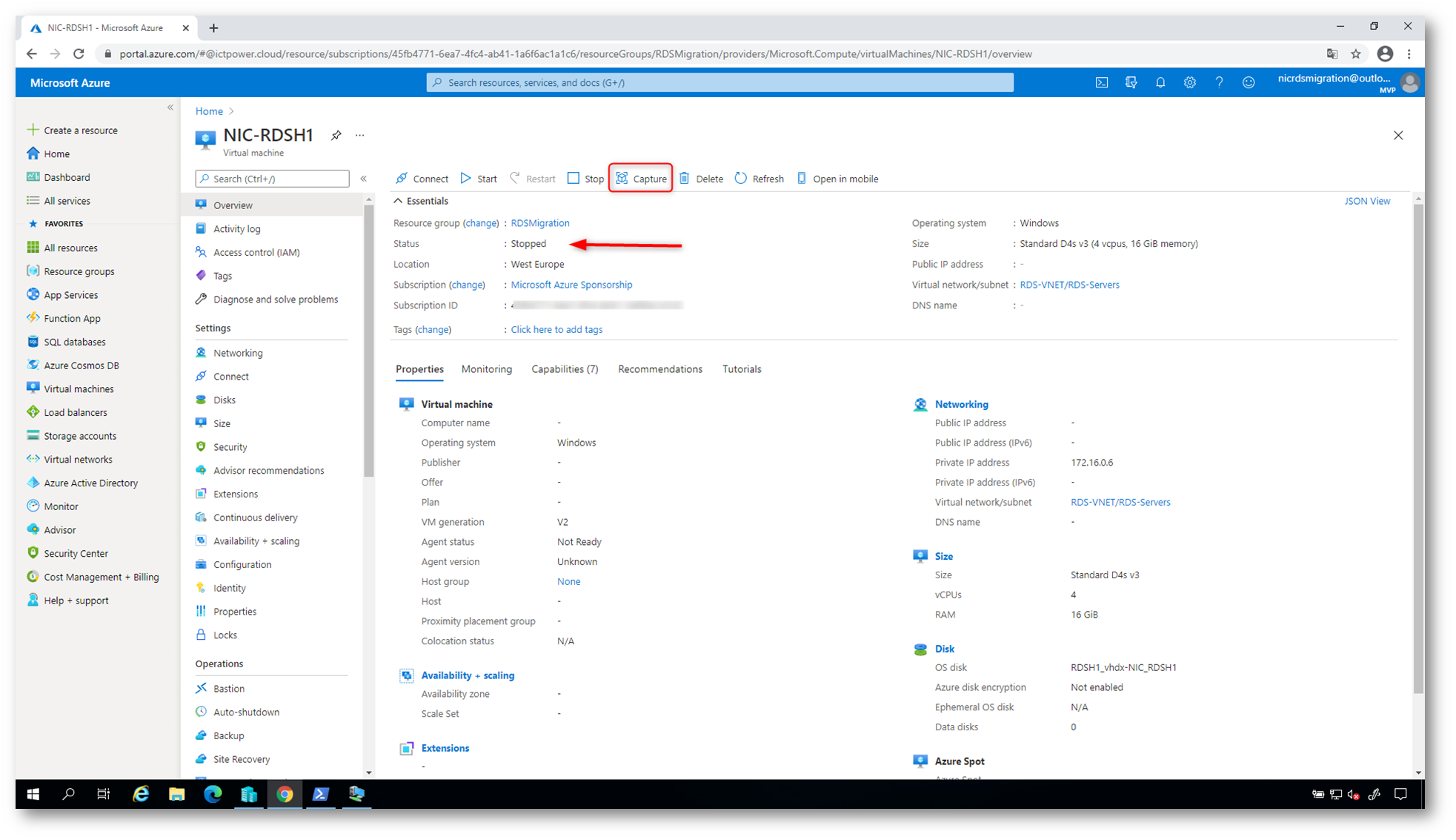Viewport: 1456px width, 840px height.
Task: Open Extensions under Settings
Action: [x=236, y=494]
